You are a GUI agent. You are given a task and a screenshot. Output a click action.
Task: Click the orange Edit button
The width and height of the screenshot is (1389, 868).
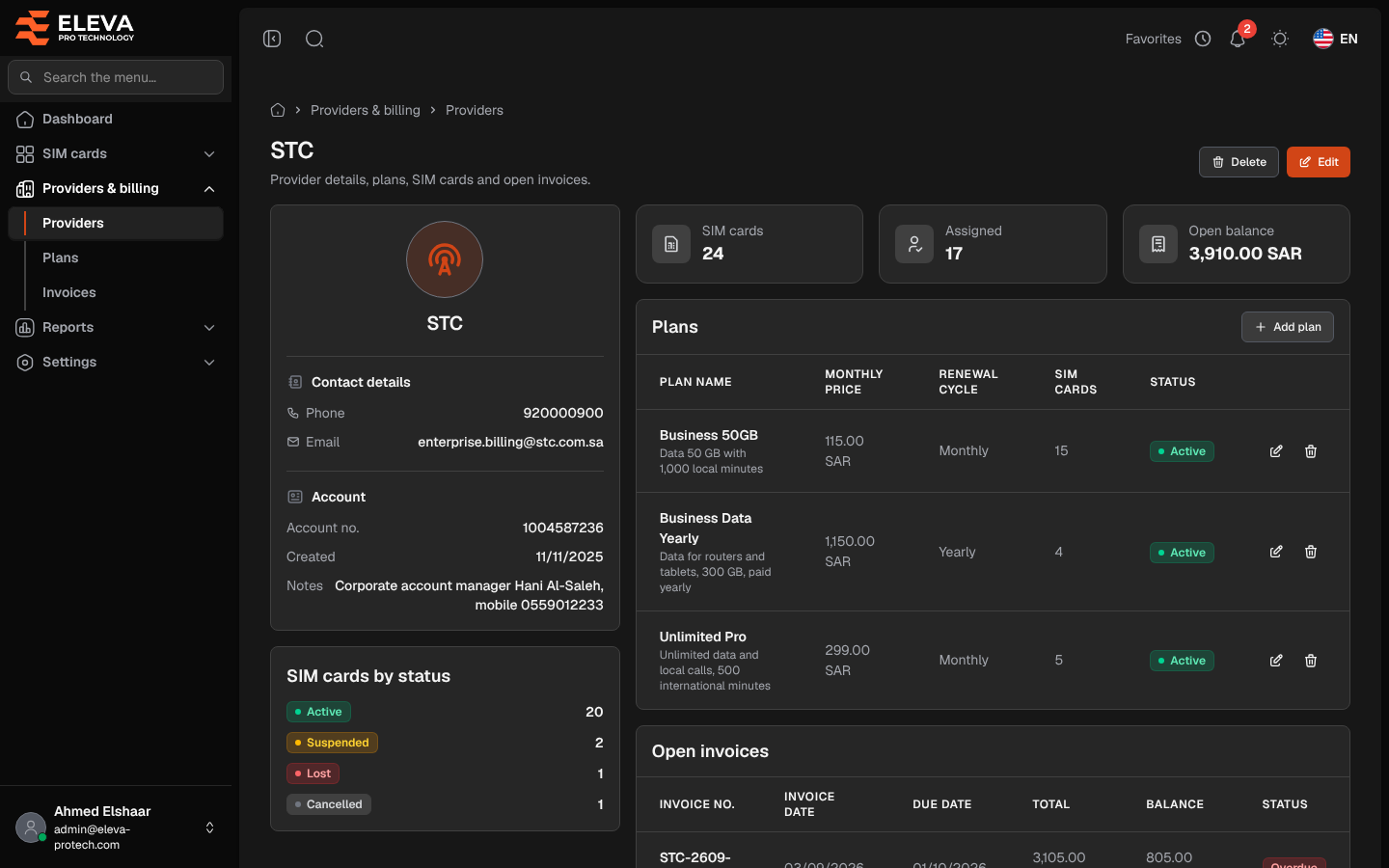1318,162
